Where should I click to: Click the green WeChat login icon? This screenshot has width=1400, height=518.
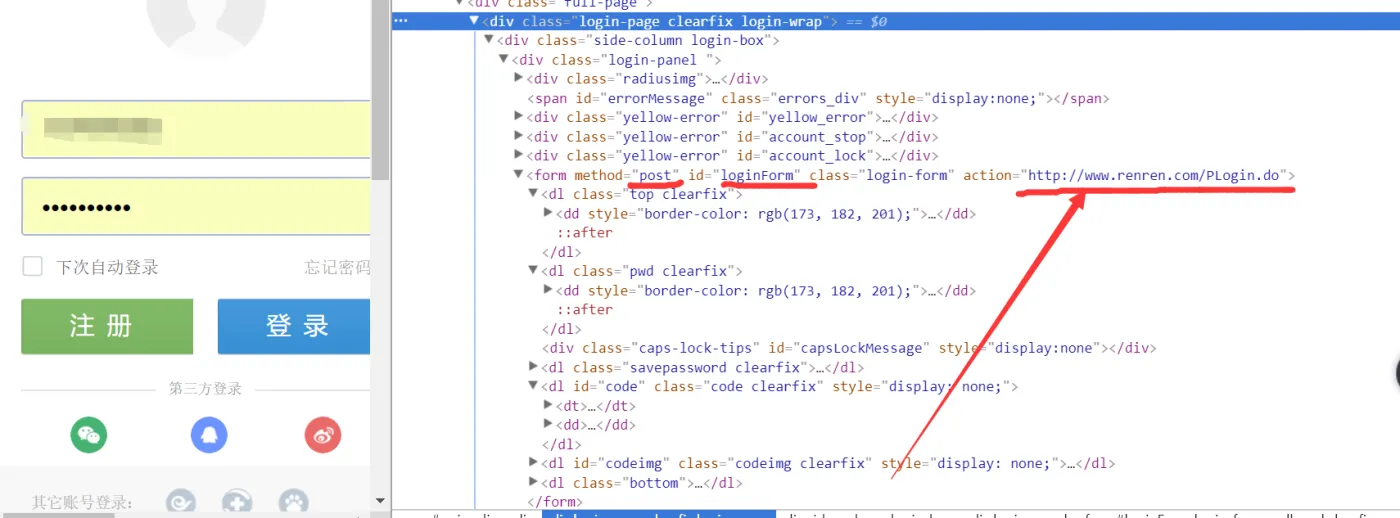(89, 435)
